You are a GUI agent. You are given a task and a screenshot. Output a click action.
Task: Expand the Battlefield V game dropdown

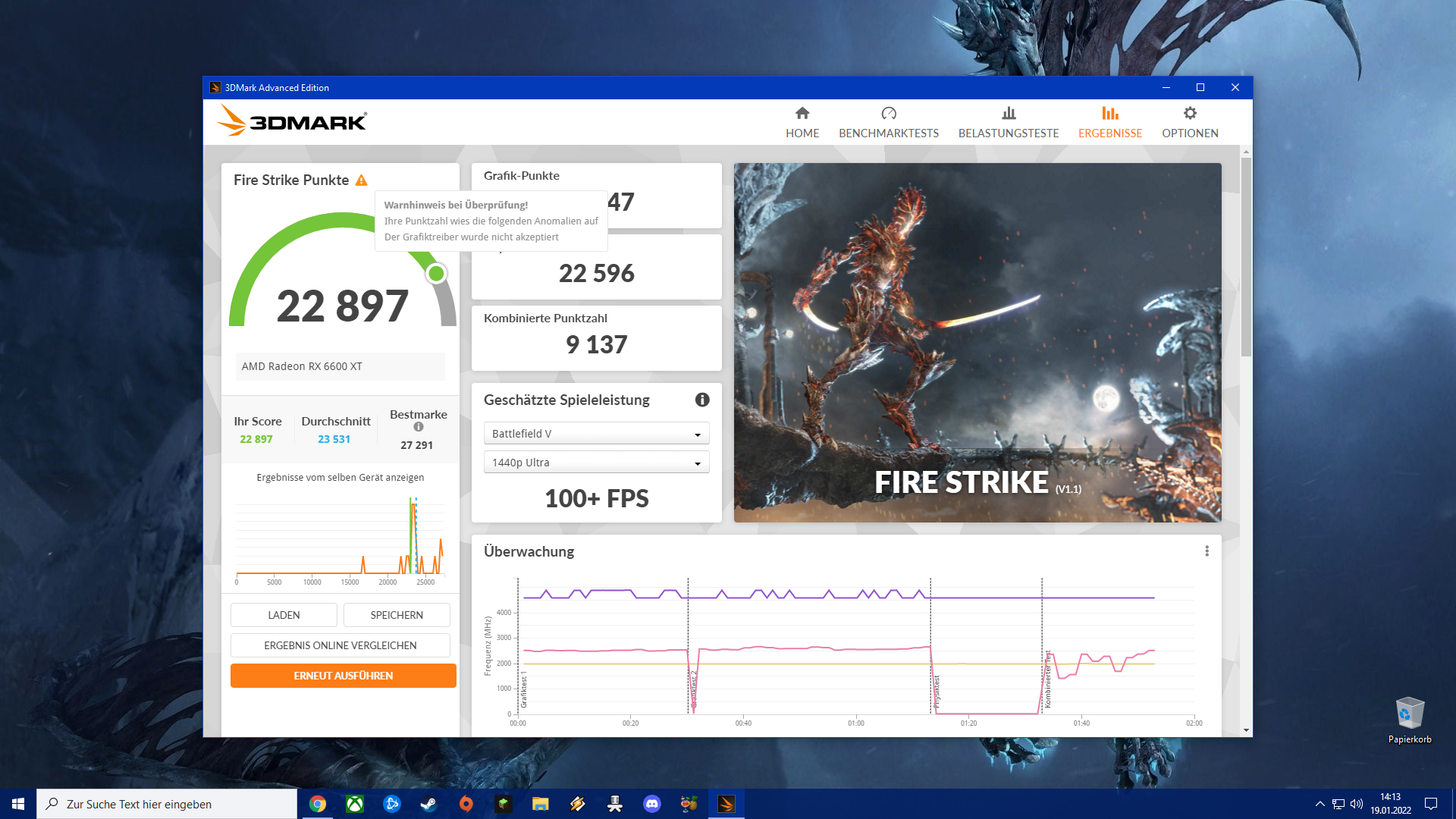click(596, 434)
